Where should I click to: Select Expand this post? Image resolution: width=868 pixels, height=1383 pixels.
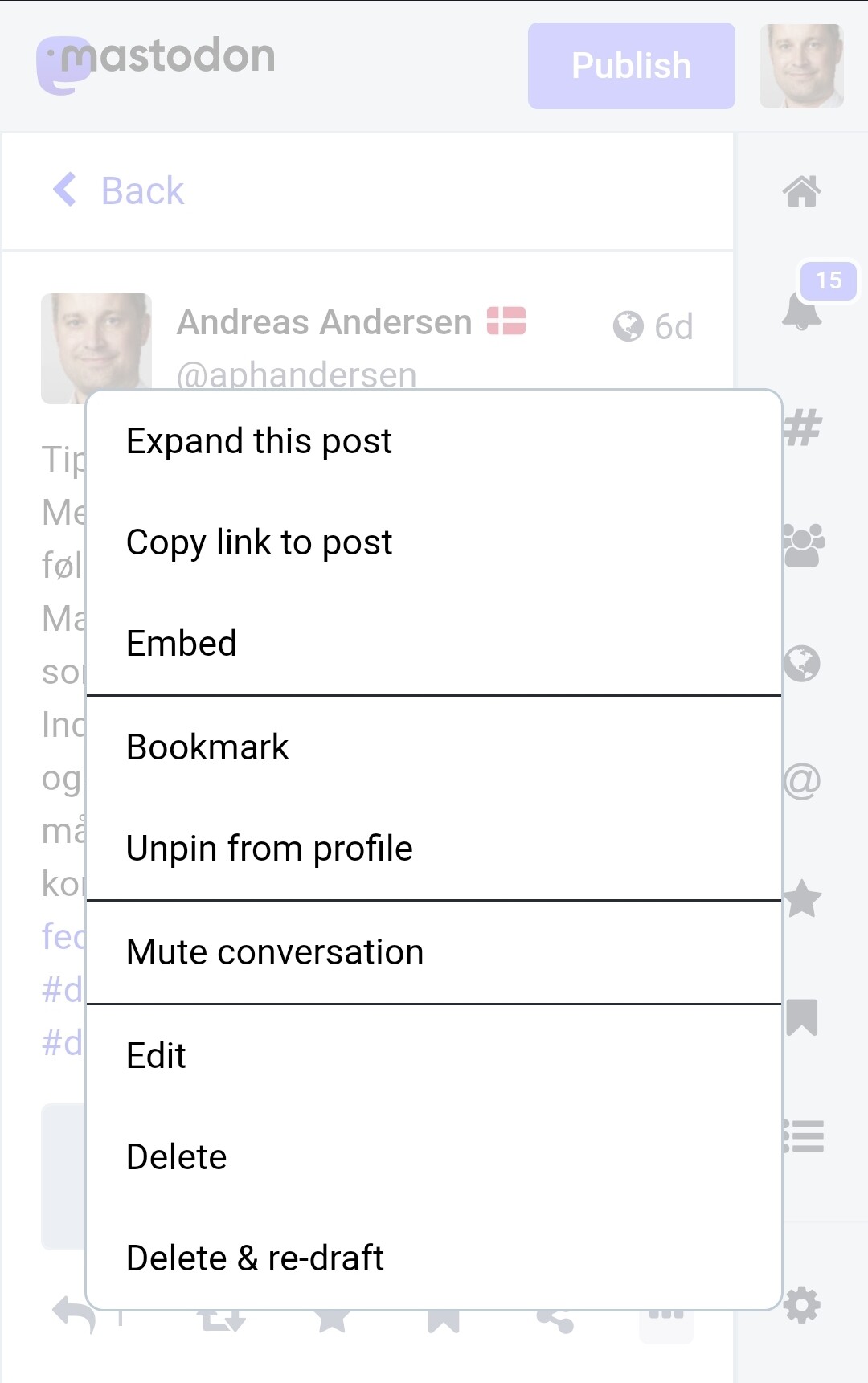tap(434, 441)
